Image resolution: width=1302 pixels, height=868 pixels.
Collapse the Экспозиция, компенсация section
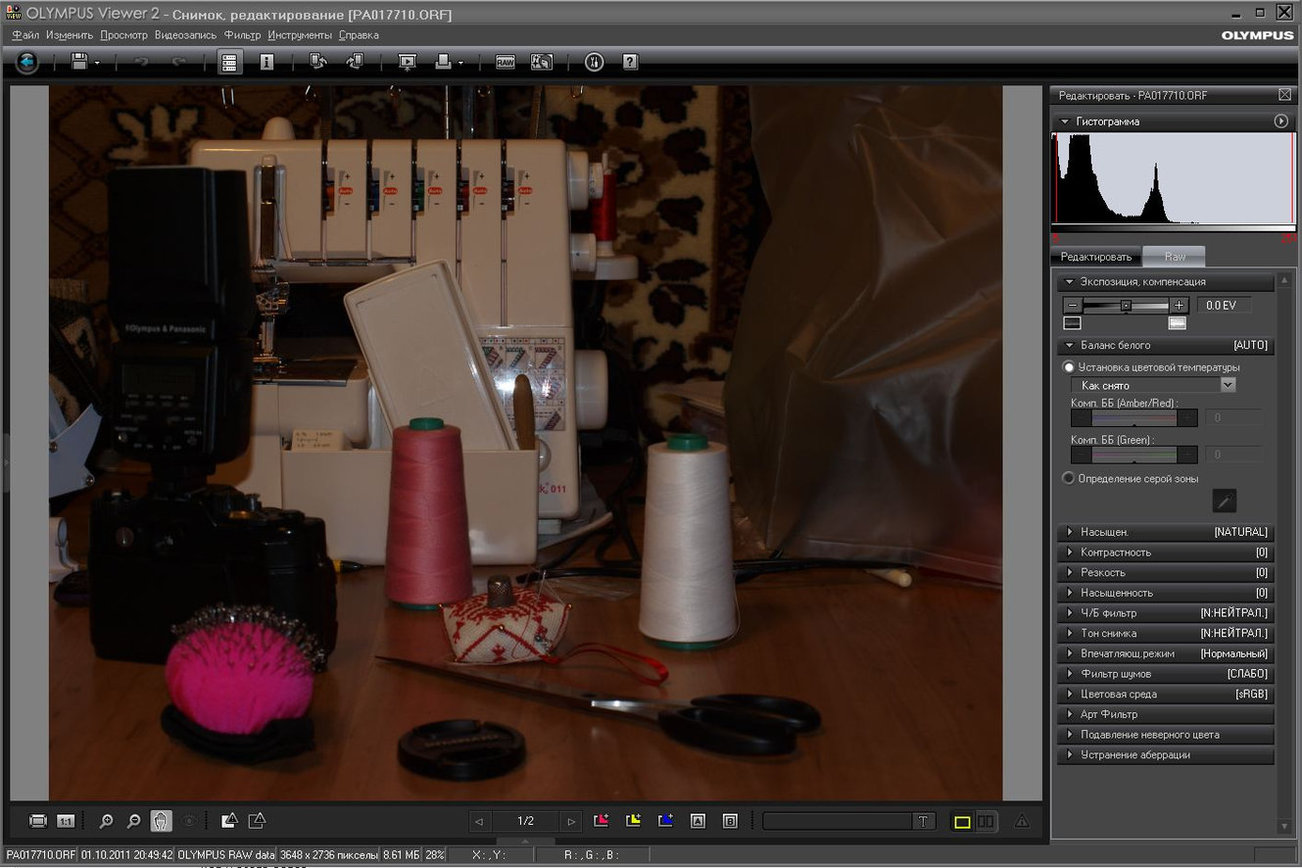point(1070,282)
